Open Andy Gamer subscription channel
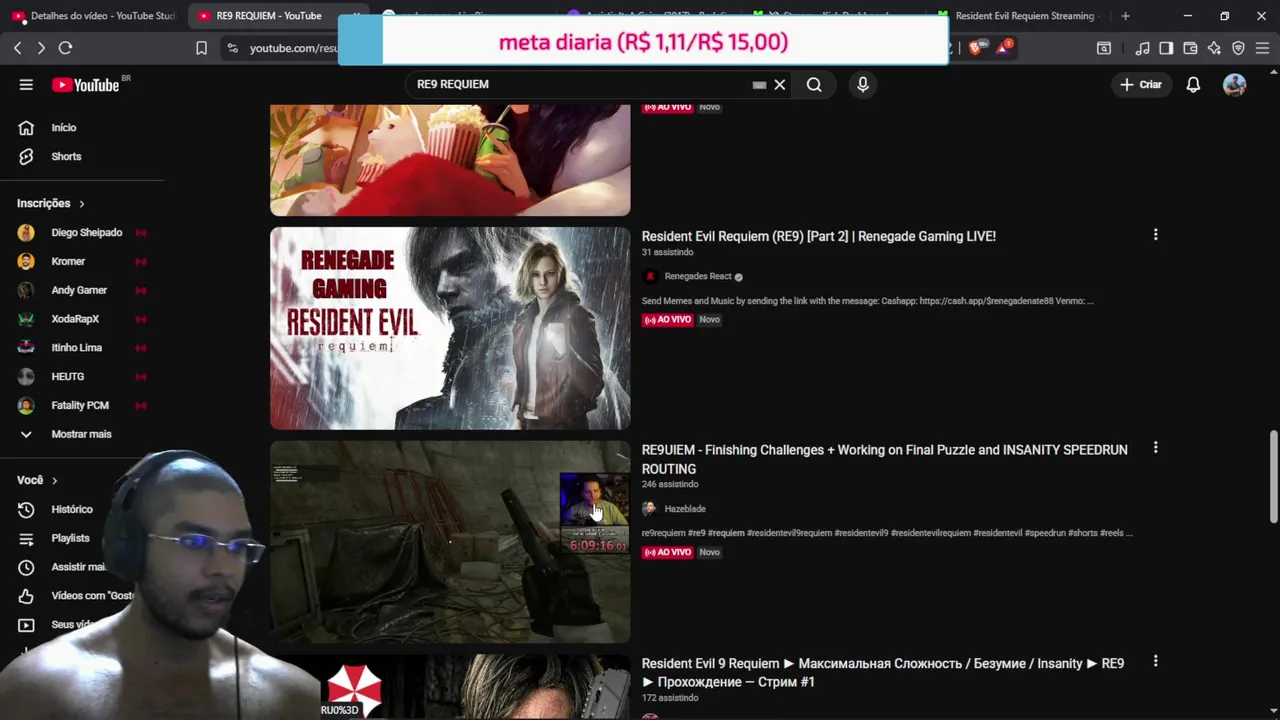The width and height of the screenshot is (1280, 720). point(84,291)
